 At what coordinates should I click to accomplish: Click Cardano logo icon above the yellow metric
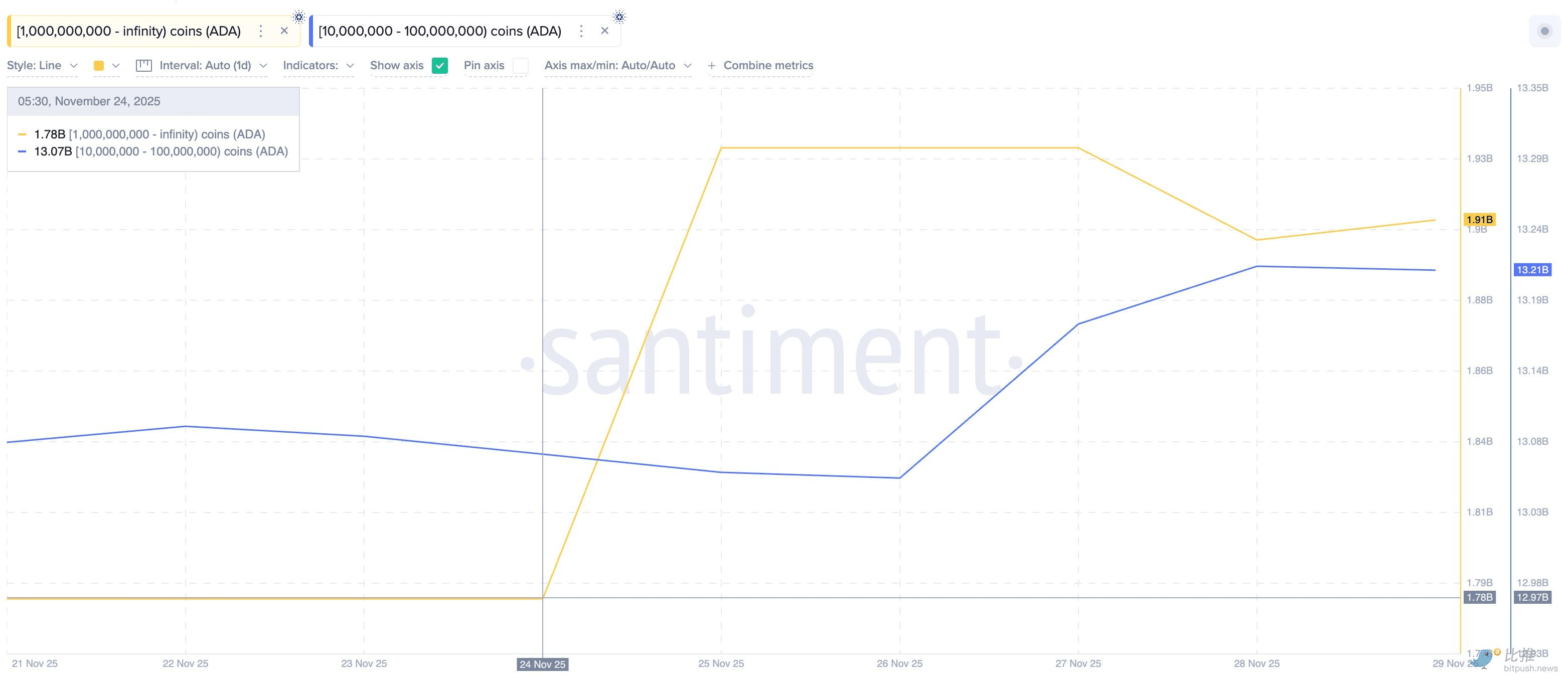point(298,17)
